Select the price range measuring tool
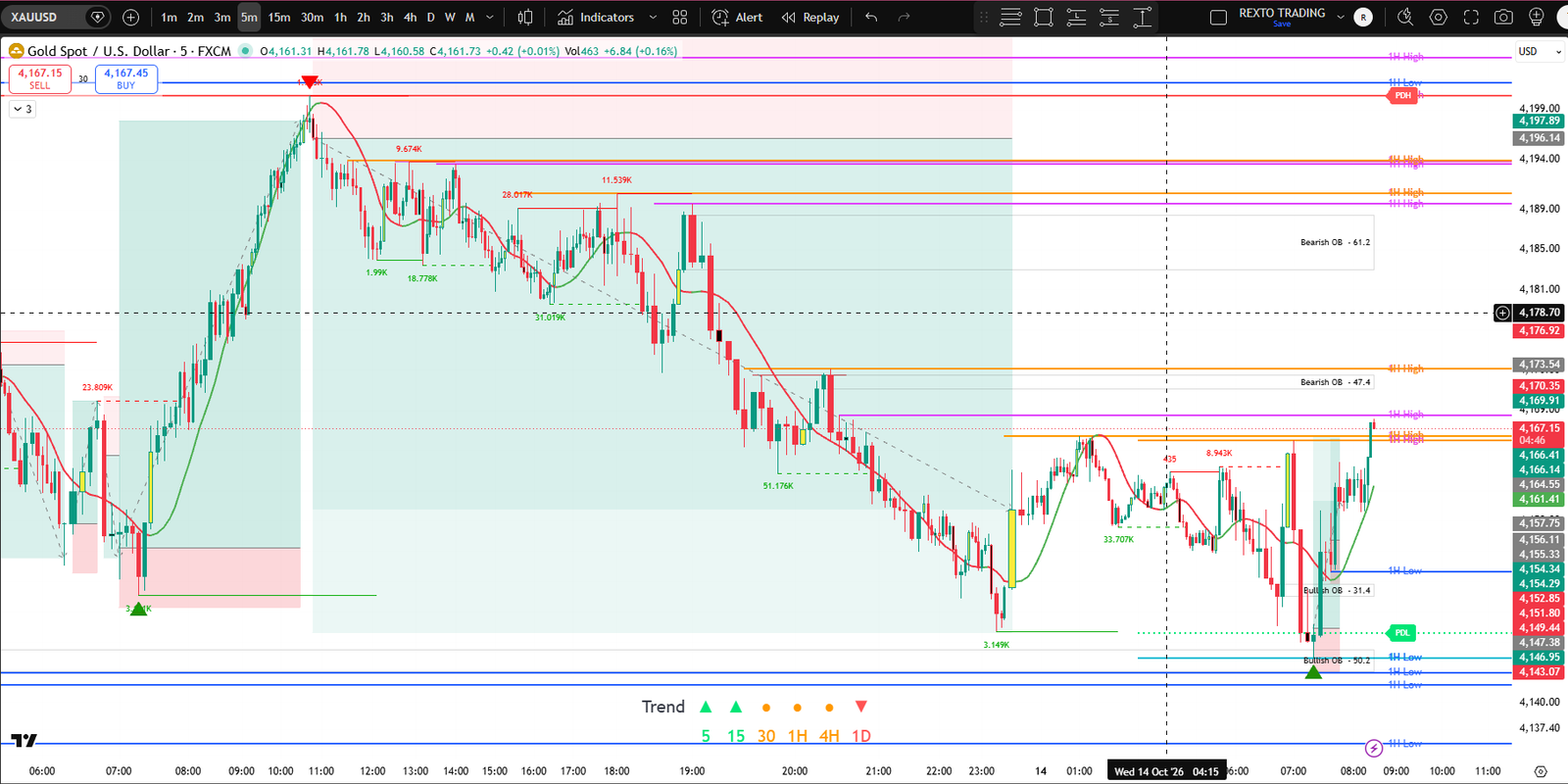1568x784 pixels. [x=1143, y=17]
